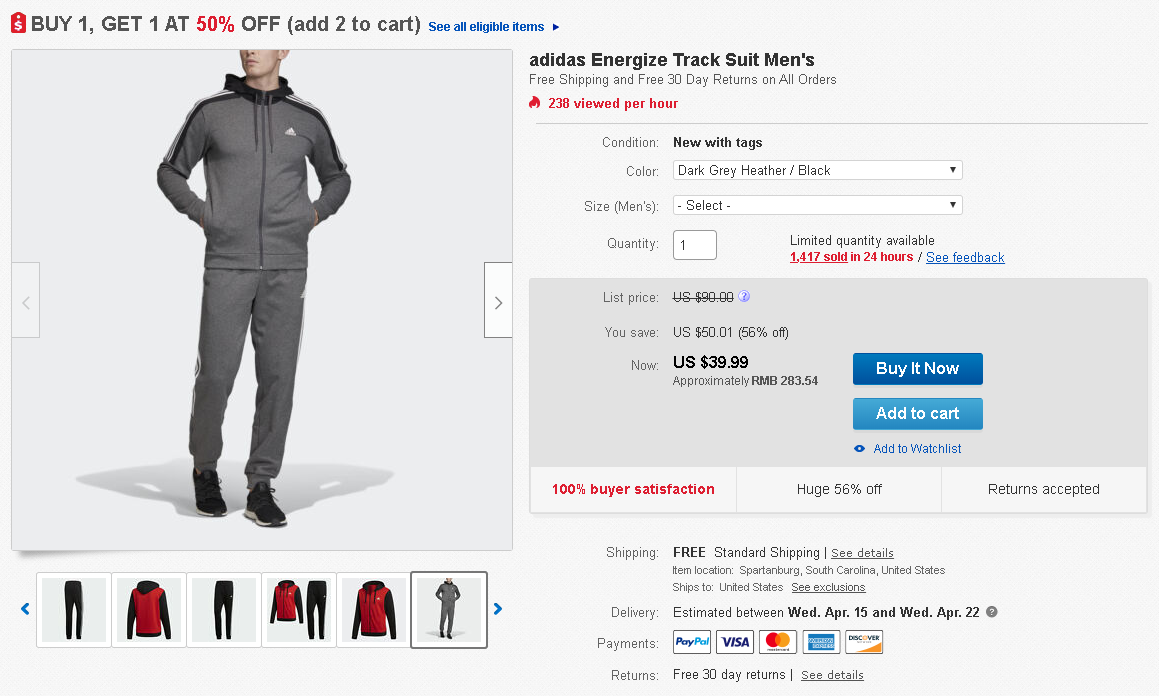
Task: Open the Size (Men's) dropdown
Action: pyautogui.click(x=817, y=206)
